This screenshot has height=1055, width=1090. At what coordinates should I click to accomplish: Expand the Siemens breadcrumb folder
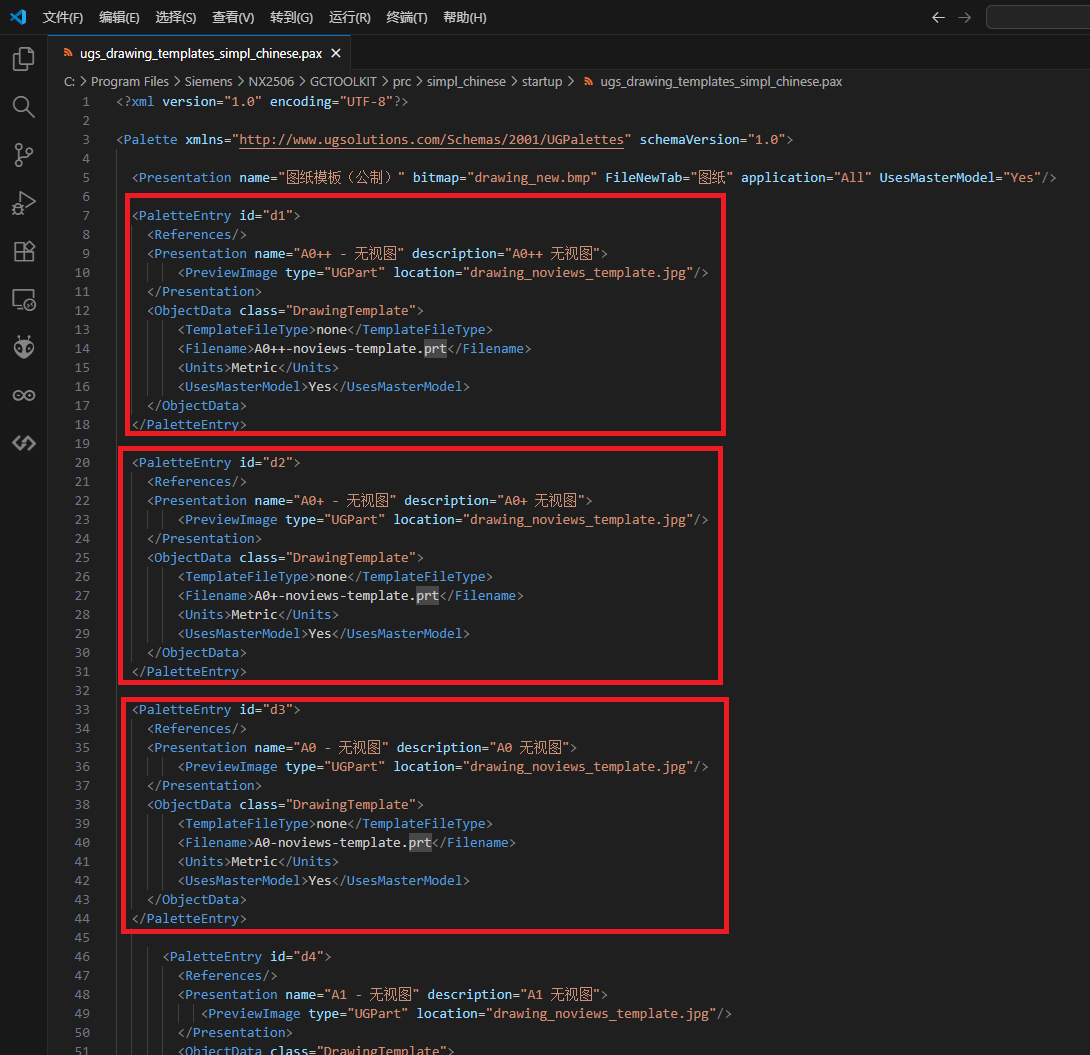(208, 81)
